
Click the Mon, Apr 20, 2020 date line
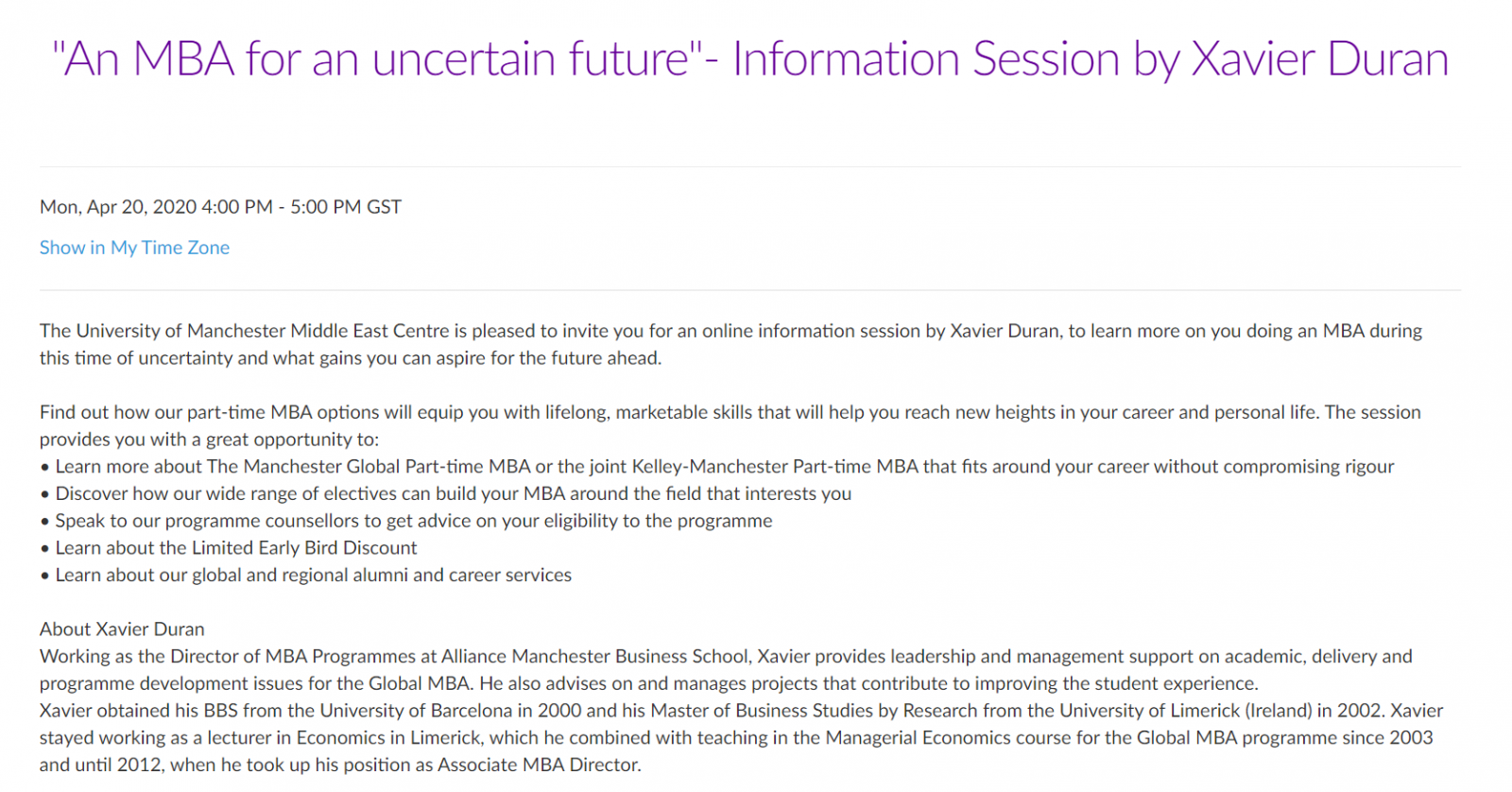(220, 207)
